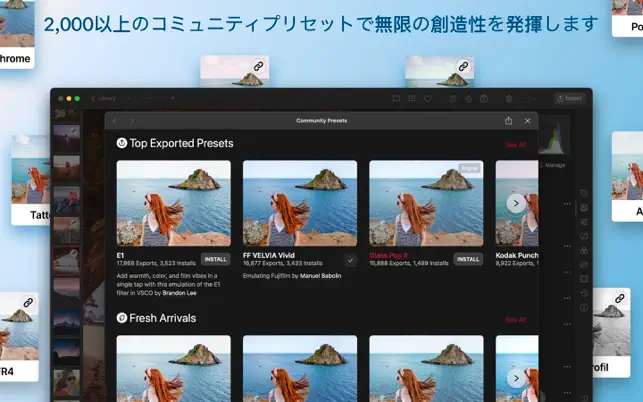The image size is (643, 402).
Task: Open the ellipsis menu just below Manage
Action: [x=567, y=204]
